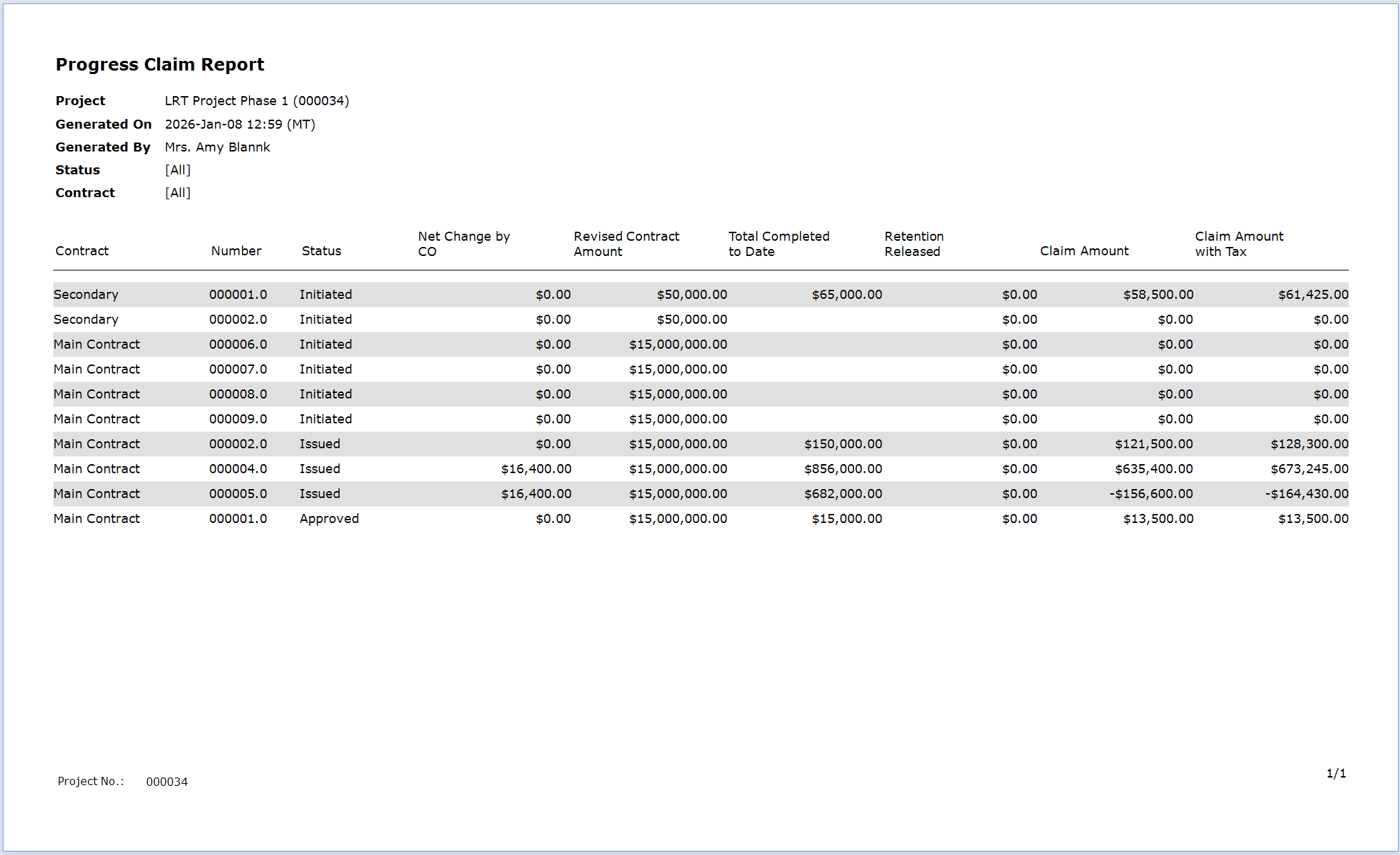Click the 1/1 page indicator
This screenshot has width=1400, height=855.
[x=1336, y=773]
